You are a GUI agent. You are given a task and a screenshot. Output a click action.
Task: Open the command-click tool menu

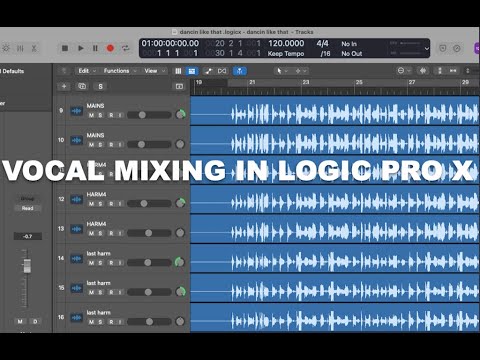[301, 71]
